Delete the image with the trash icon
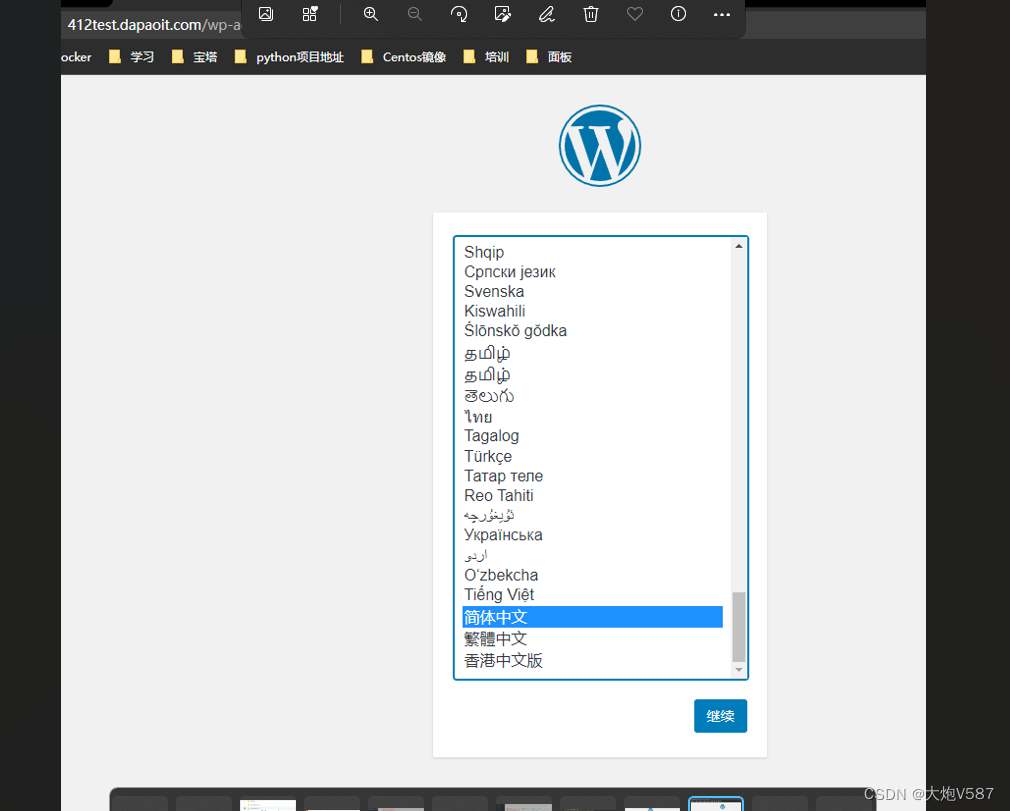The image size is (1010, 811). [x=591, y=14]
